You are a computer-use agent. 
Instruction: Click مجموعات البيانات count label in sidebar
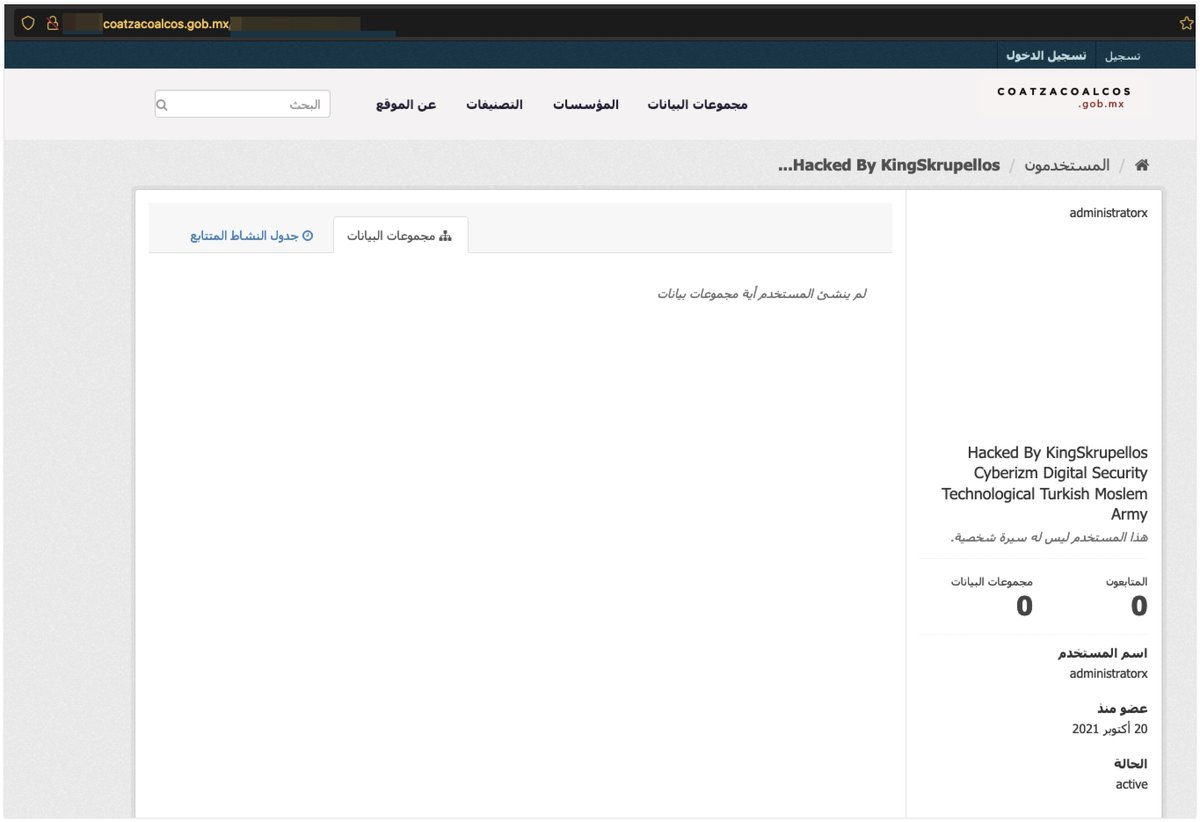(x=991, y=581)
